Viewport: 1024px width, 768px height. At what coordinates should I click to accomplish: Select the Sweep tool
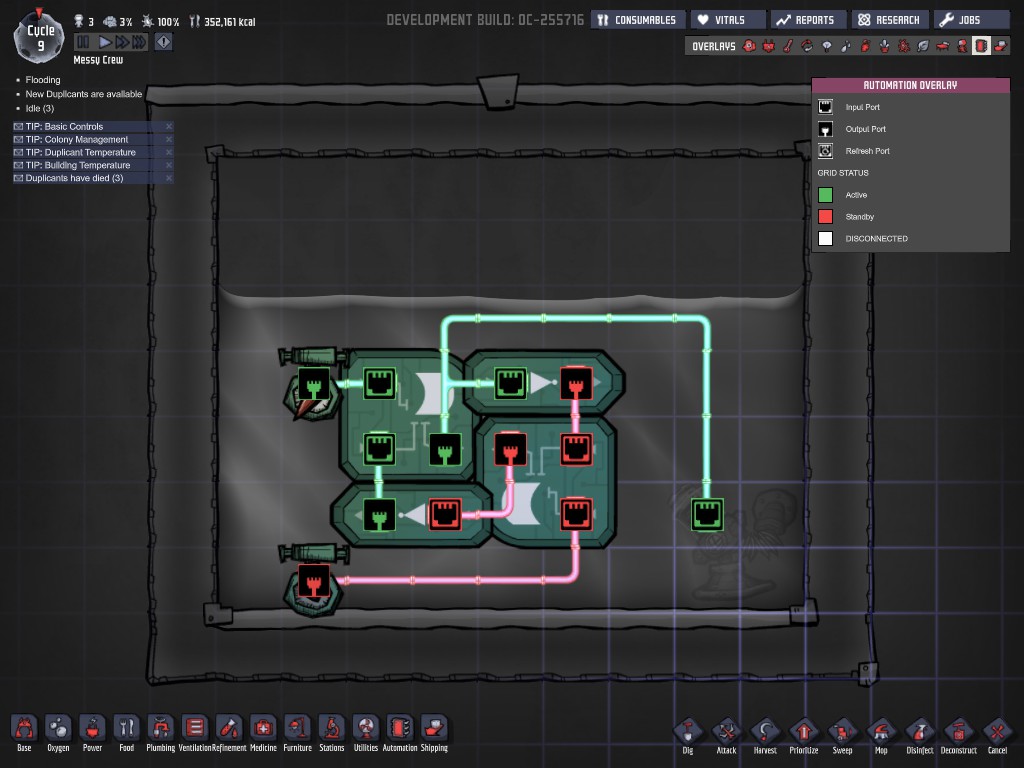[842, 732]
